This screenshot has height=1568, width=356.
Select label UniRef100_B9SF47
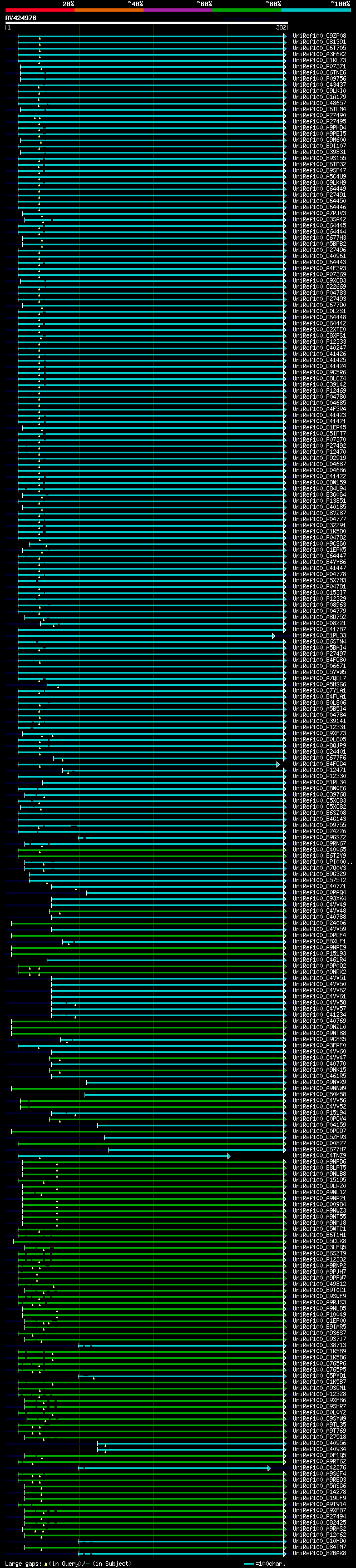(x=319, y=170)
